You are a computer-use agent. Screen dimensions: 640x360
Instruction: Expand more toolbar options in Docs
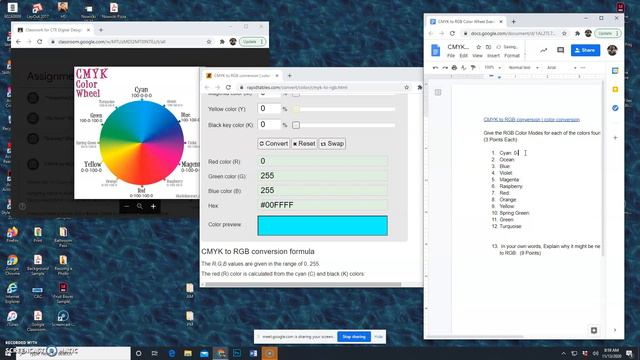click(583, 68)
